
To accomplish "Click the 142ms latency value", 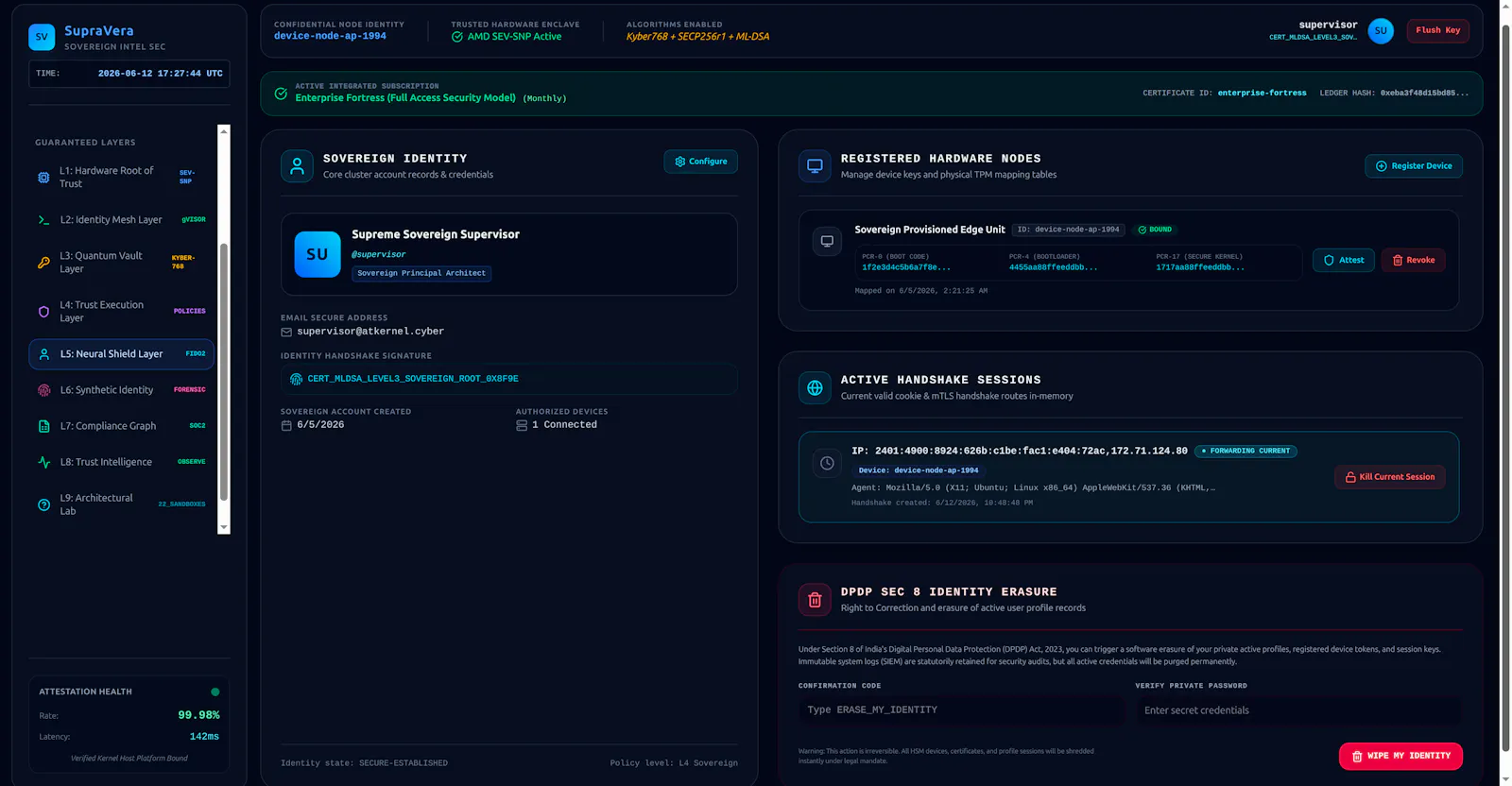I will coord(204,737).
